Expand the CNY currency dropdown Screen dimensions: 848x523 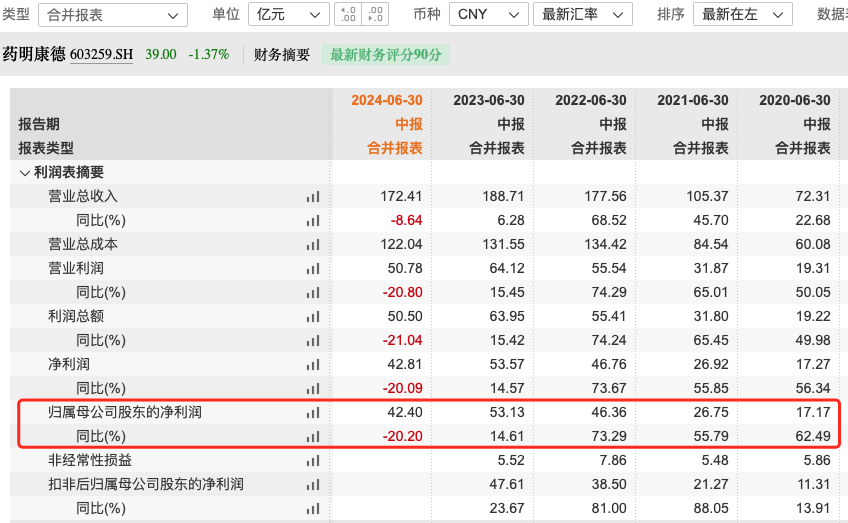[488, 15]
